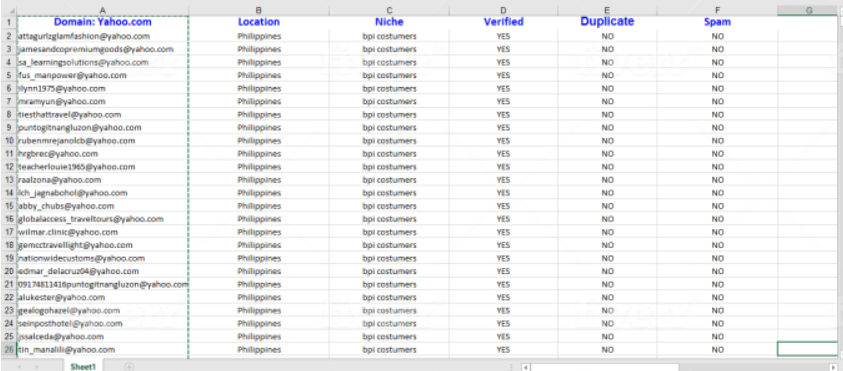This screenshot has width=843, height=371.
Task: Select the attagurlzglamfashion@yahoo.com cell
Action: [103, 36]
